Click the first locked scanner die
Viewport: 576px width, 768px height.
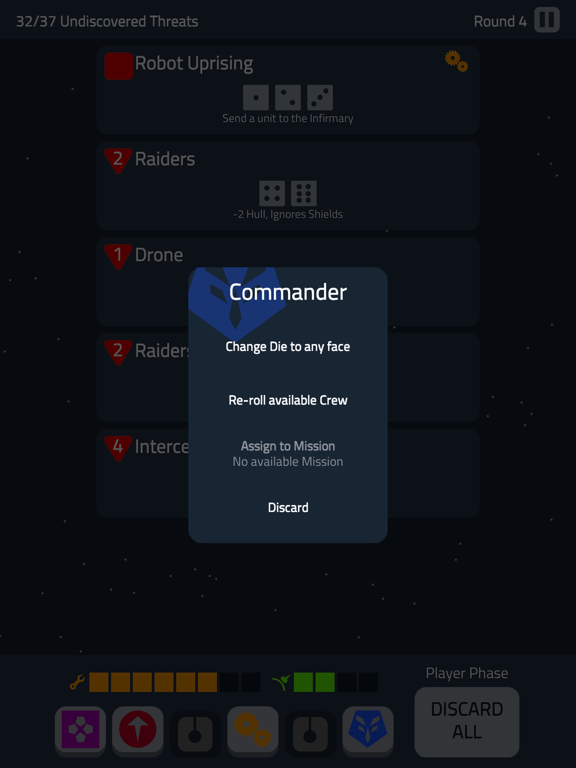click(195, 732)
